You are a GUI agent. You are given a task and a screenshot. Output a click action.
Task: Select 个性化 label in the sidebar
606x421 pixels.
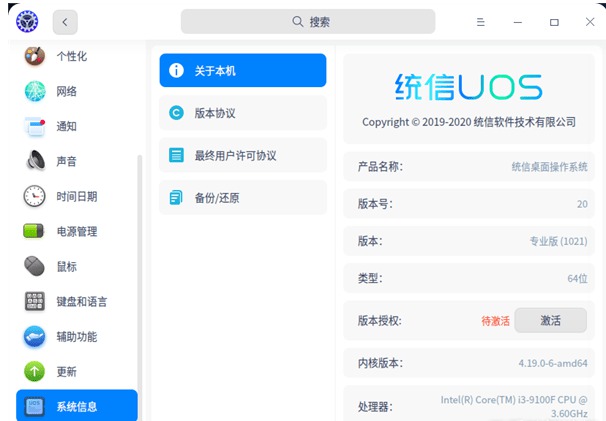click(72, 56)
